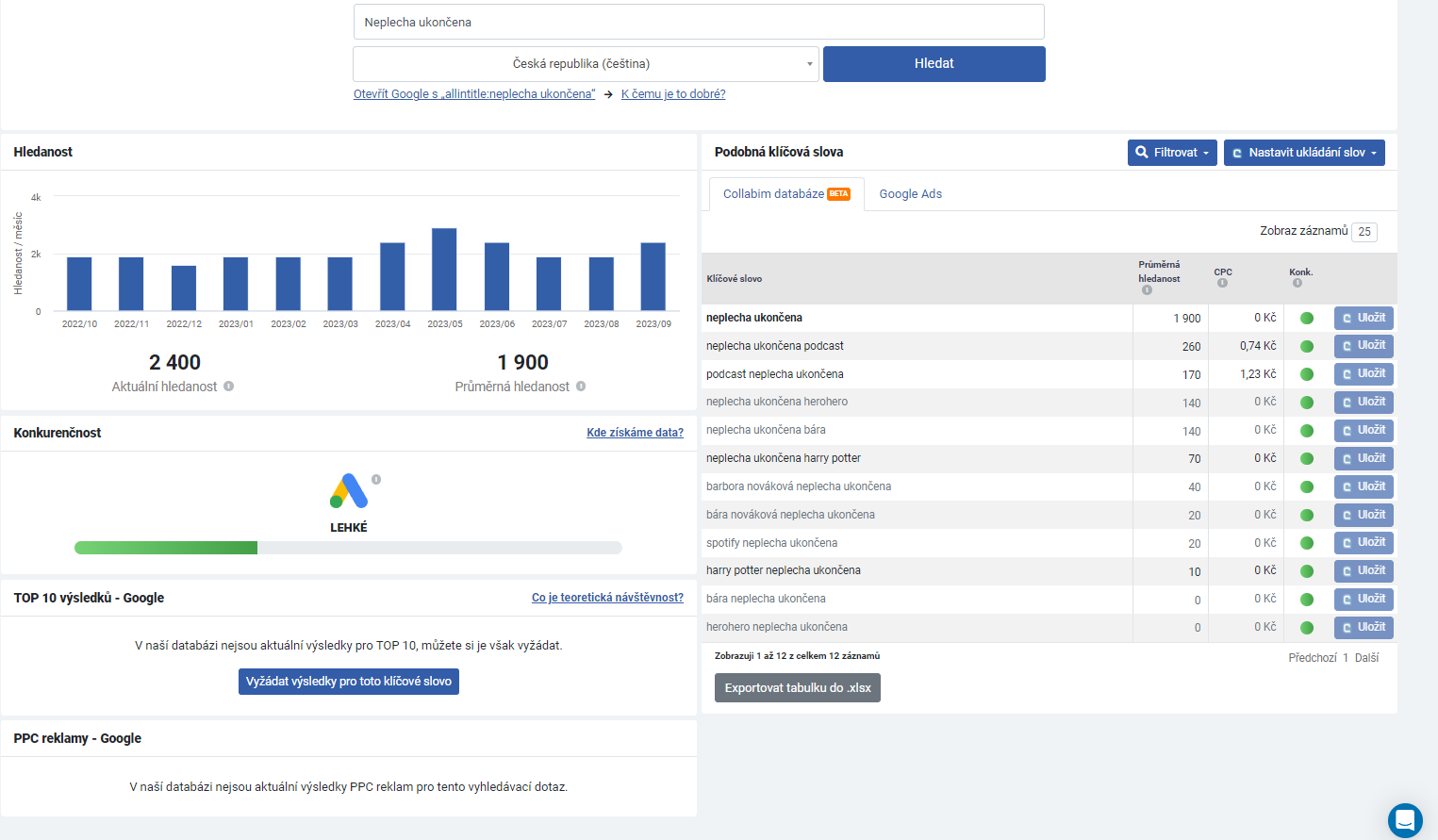Click green competition dot for harry potter neplecha ukončena
This screenshot has width=1438, height=840.
1307,571
